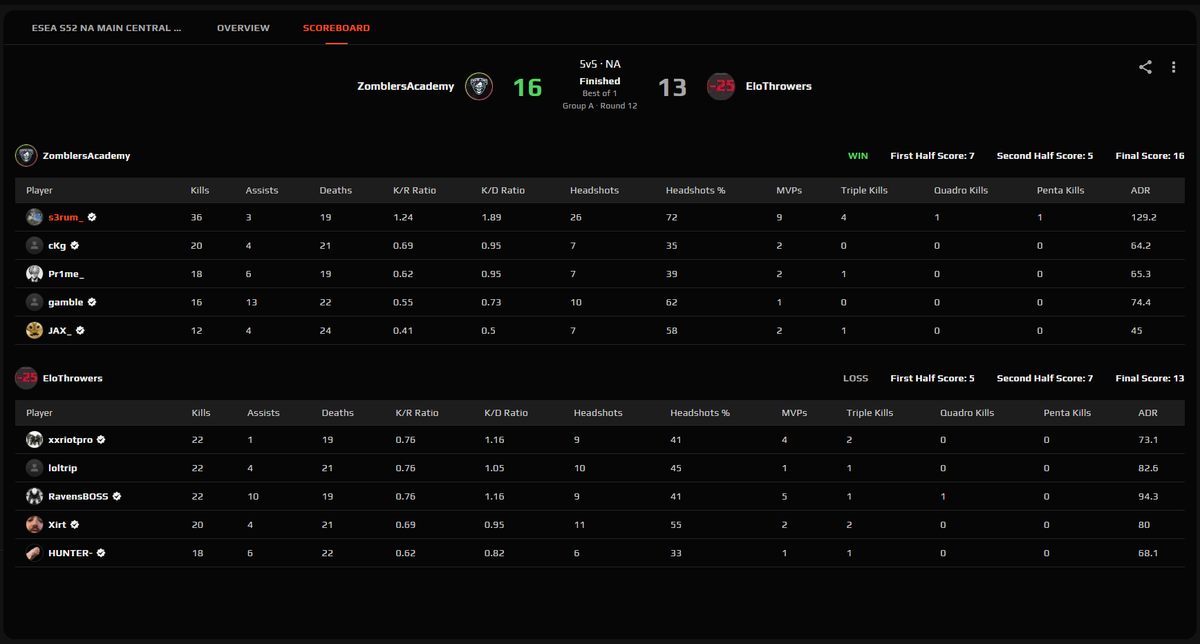Open Xirt player profile name
The width and height of the screenshot is (1200, 644).
coord(57,524)
